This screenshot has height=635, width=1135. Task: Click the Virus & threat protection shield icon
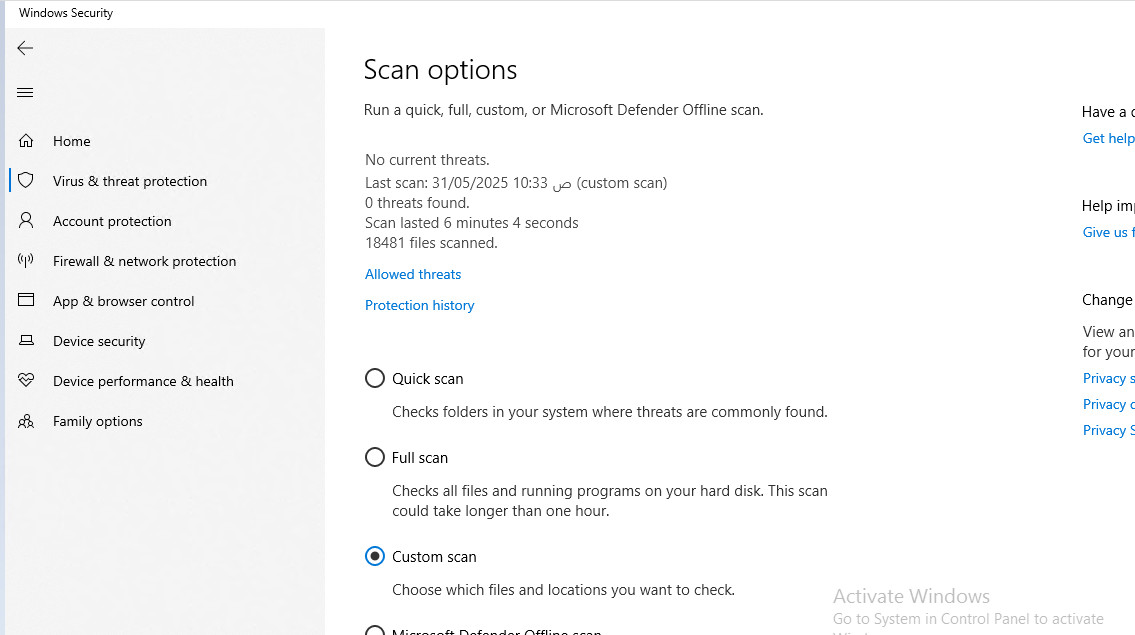pyautogui.click(x=26, y=180)
